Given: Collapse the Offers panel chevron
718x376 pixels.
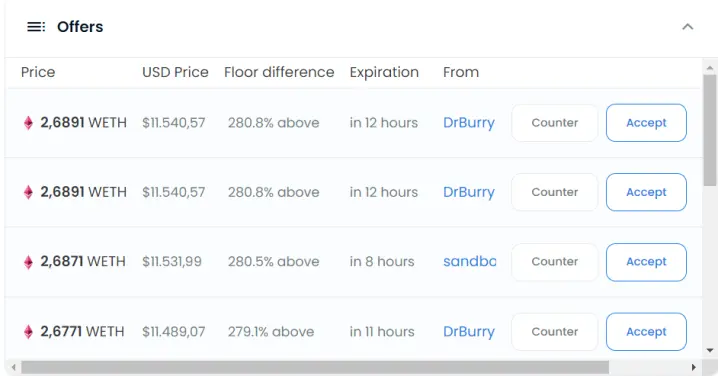Looking at the screenshot, I should pos(687,27).
